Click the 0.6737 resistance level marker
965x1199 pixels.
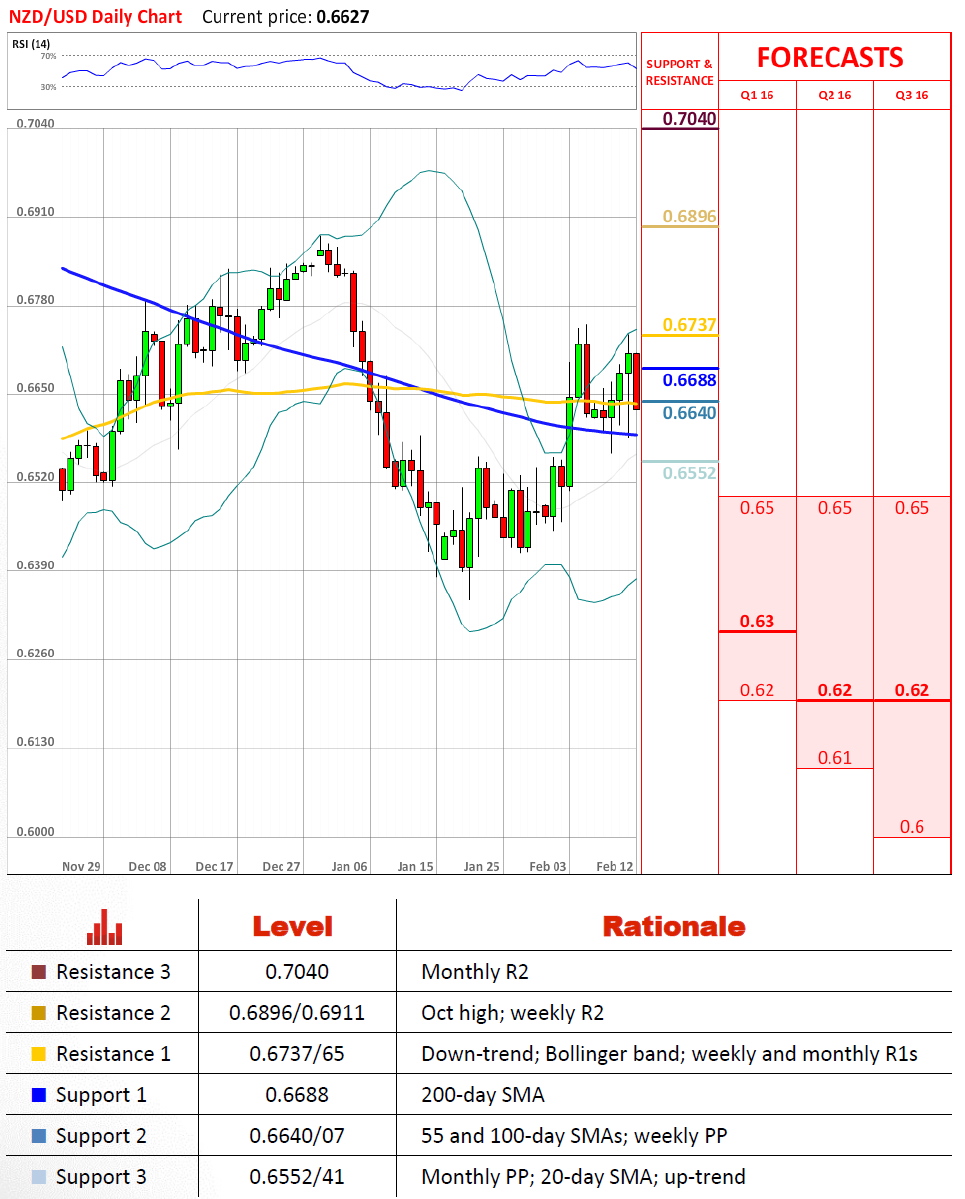[x=690, y=325]
